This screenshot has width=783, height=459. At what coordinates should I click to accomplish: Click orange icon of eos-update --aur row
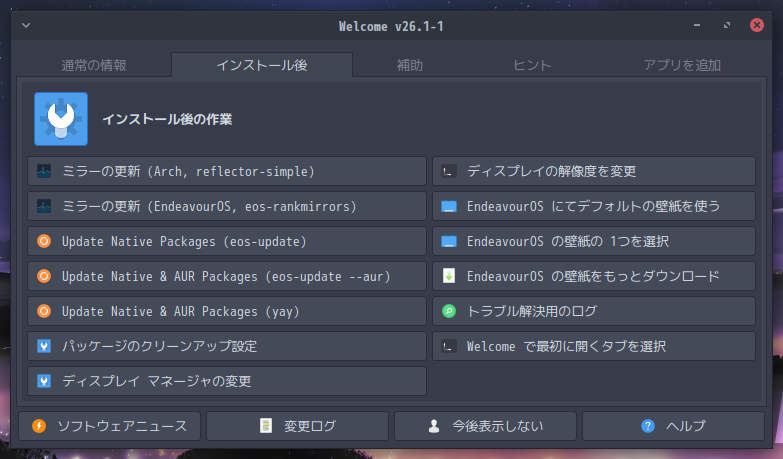pyautogui.click(x=44, y=276)
